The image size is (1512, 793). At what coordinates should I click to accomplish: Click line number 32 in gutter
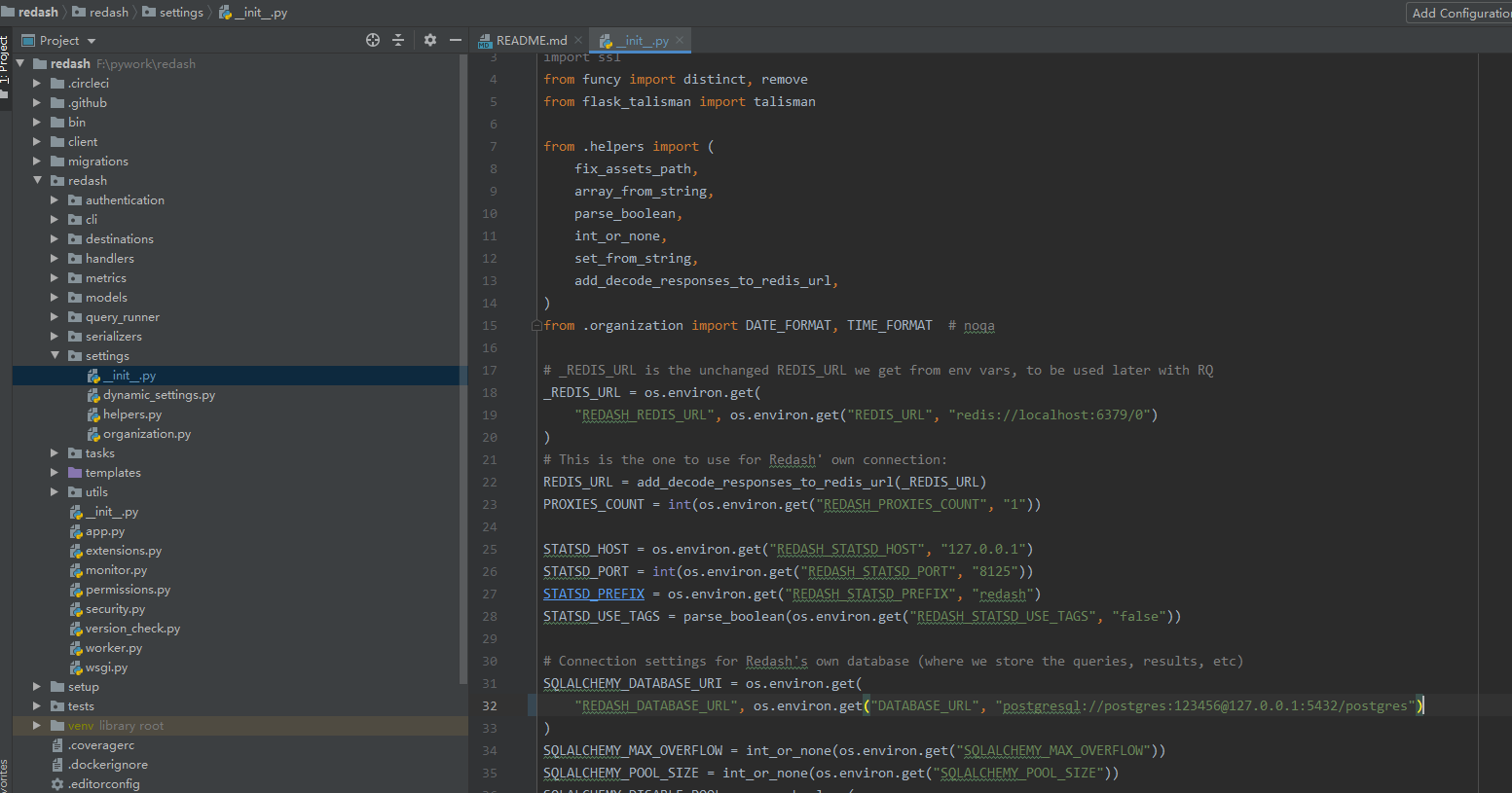(x=490, y=705)
